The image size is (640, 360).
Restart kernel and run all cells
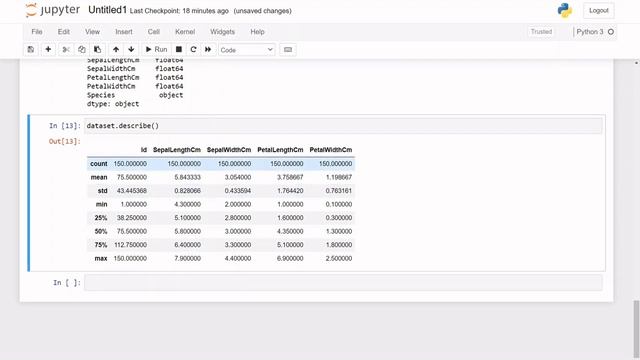point(208,49)
